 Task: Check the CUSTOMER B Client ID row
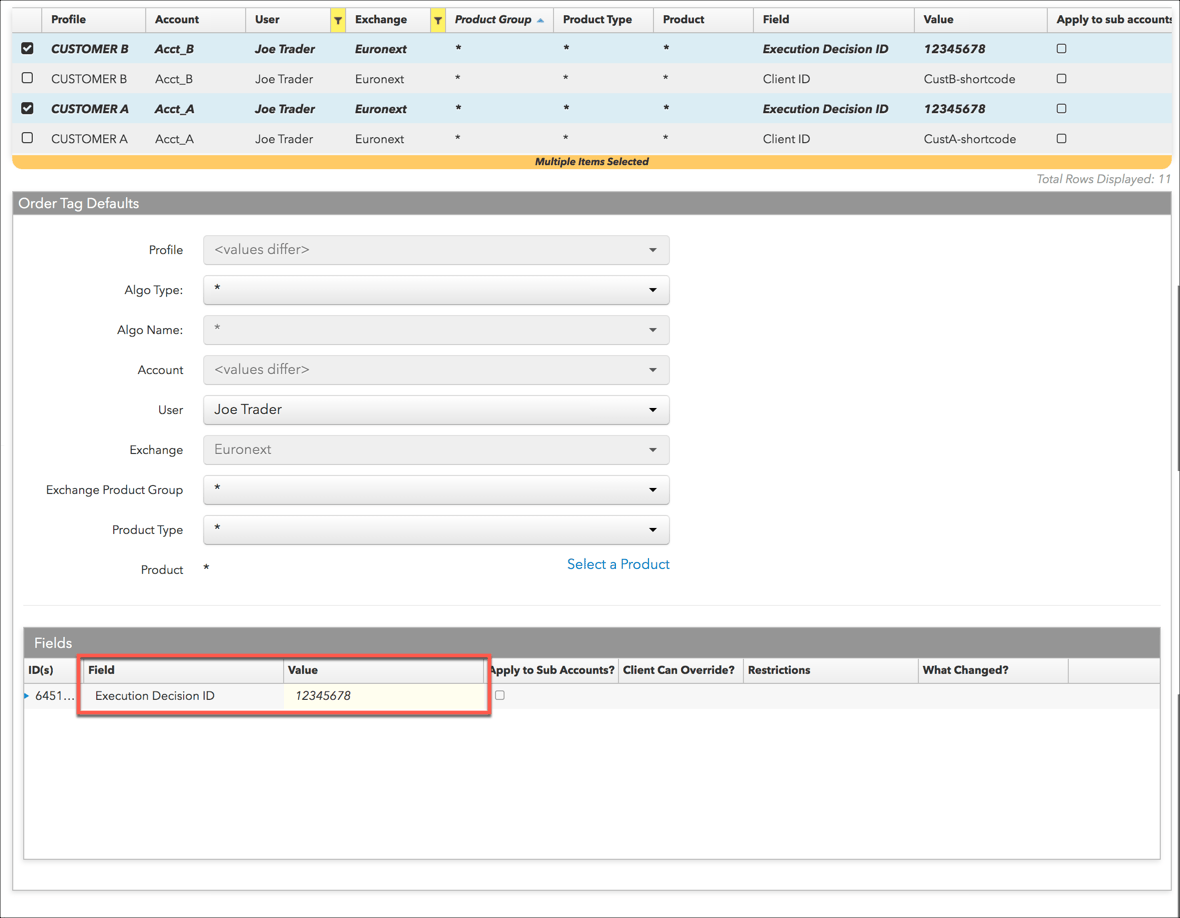click(28, 78)
